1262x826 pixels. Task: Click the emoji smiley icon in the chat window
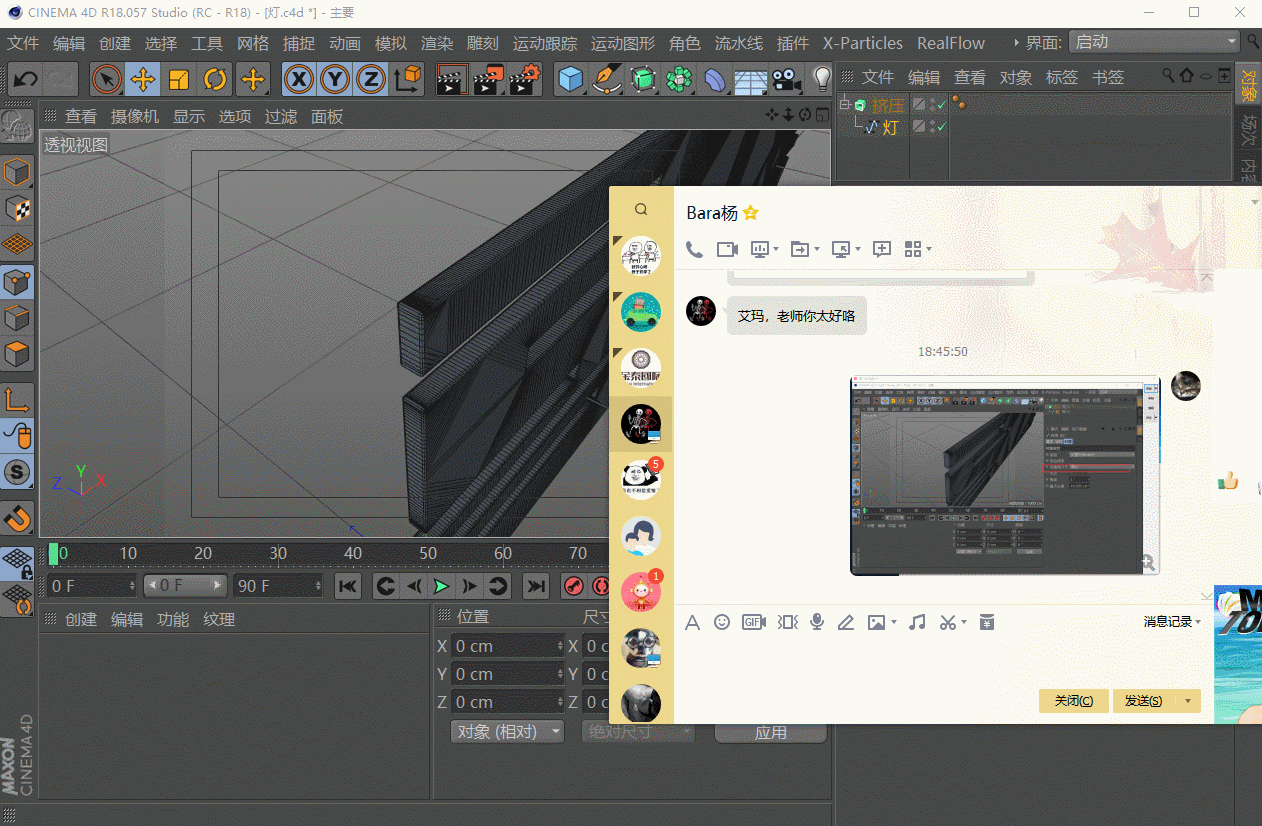[x=722, y=622]
